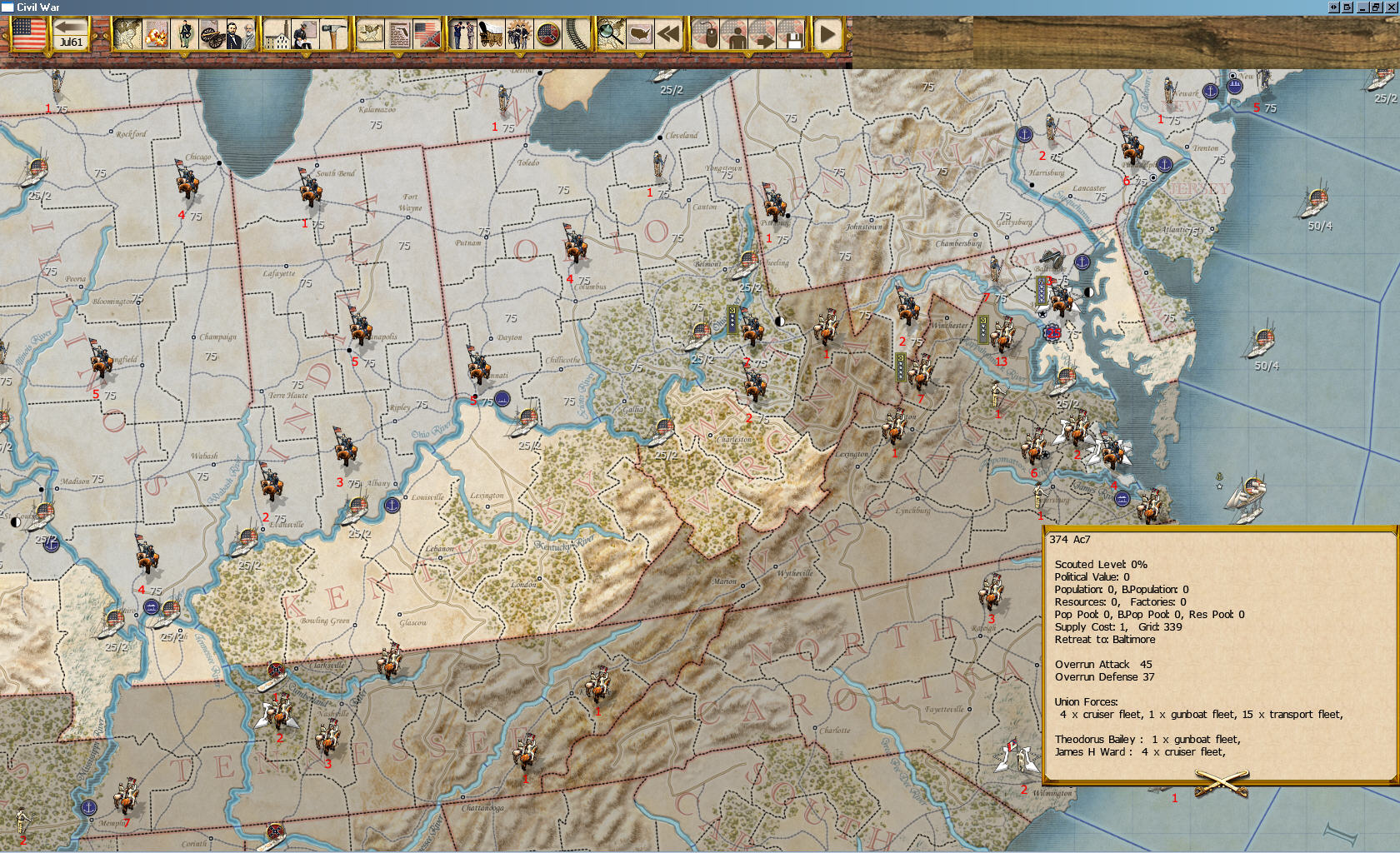Click the 'Theodorus Bailey' gunboat fleet line

pos(1147,740)
